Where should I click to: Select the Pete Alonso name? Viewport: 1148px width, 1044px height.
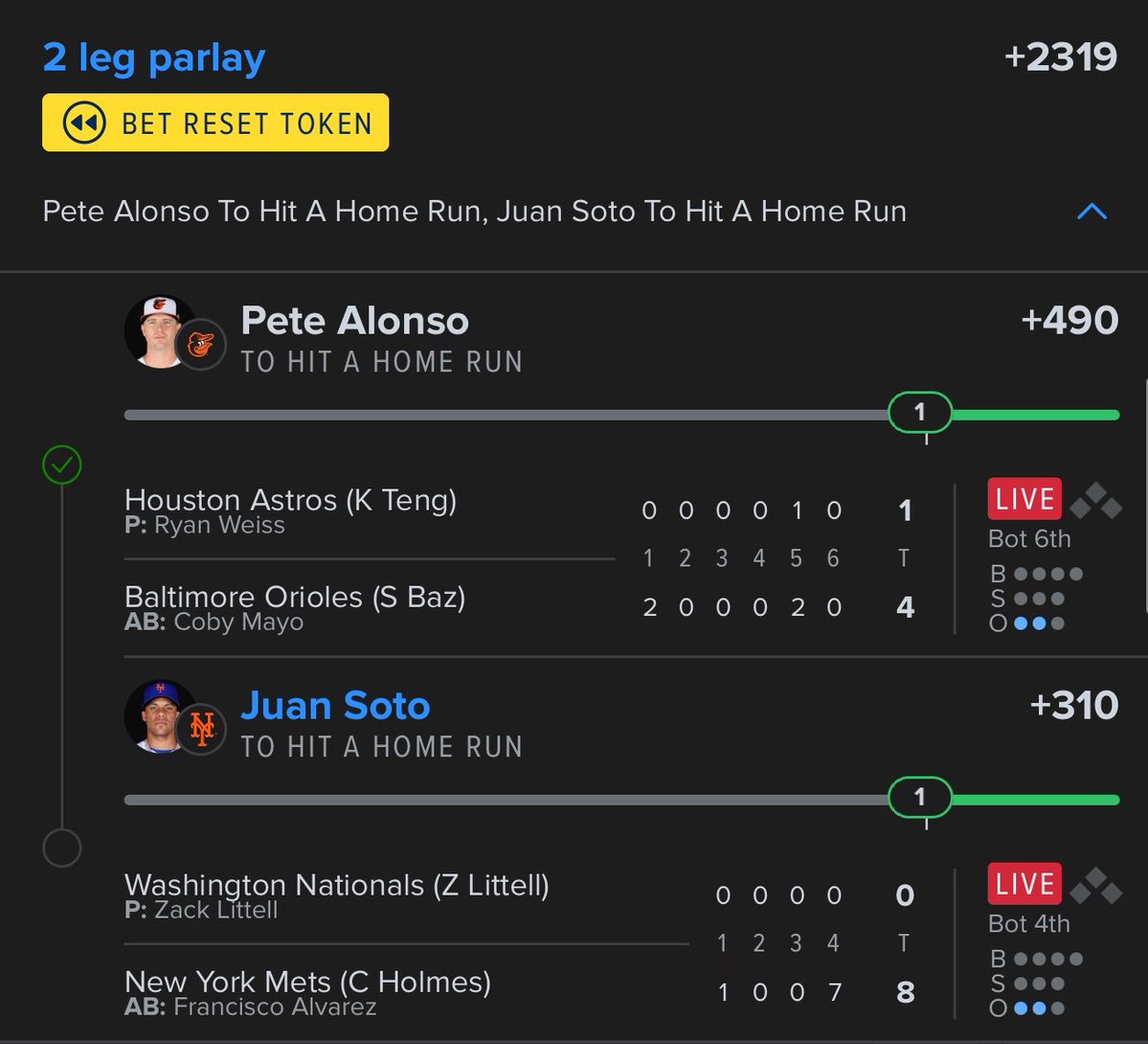click(355, 320)
